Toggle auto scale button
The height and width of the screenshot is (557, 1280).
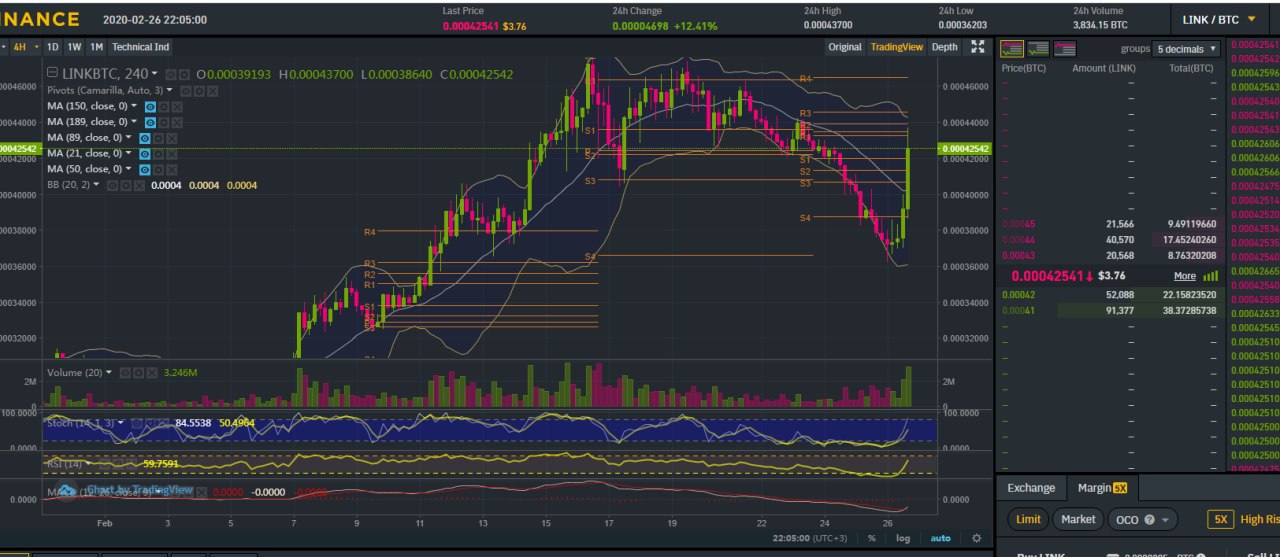coord(940,538)
